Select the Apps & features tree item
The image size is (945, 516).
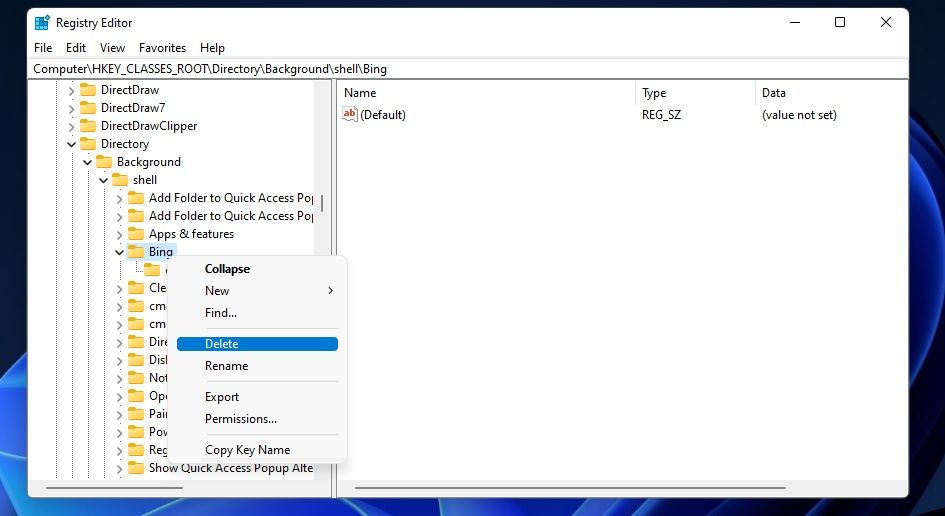[x=191, y=234]
